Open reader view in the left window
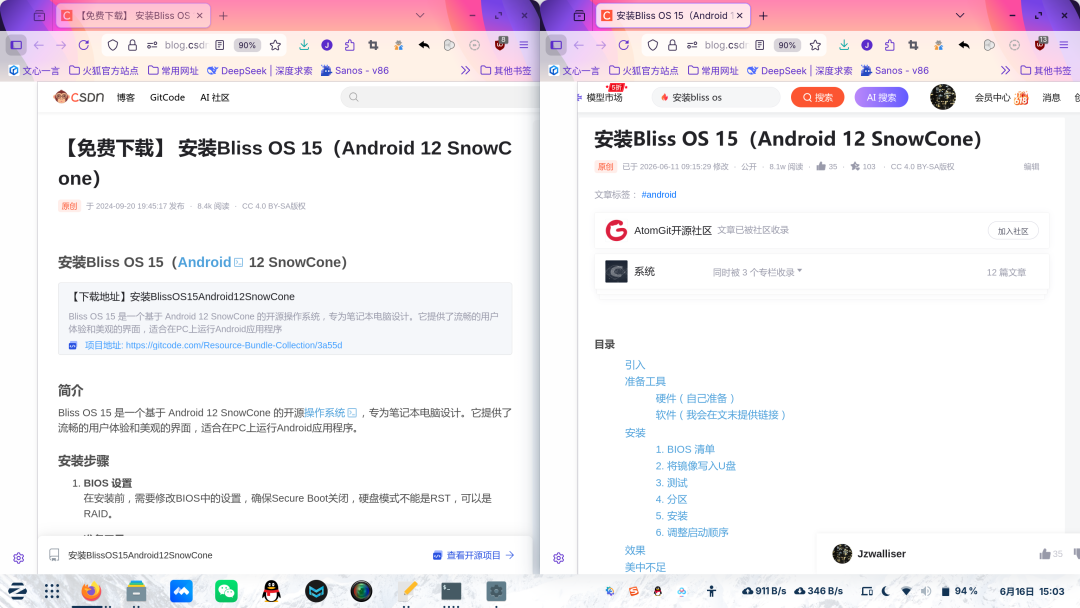1080x608 pixels. pyautogui.click(x=220, y=45)
